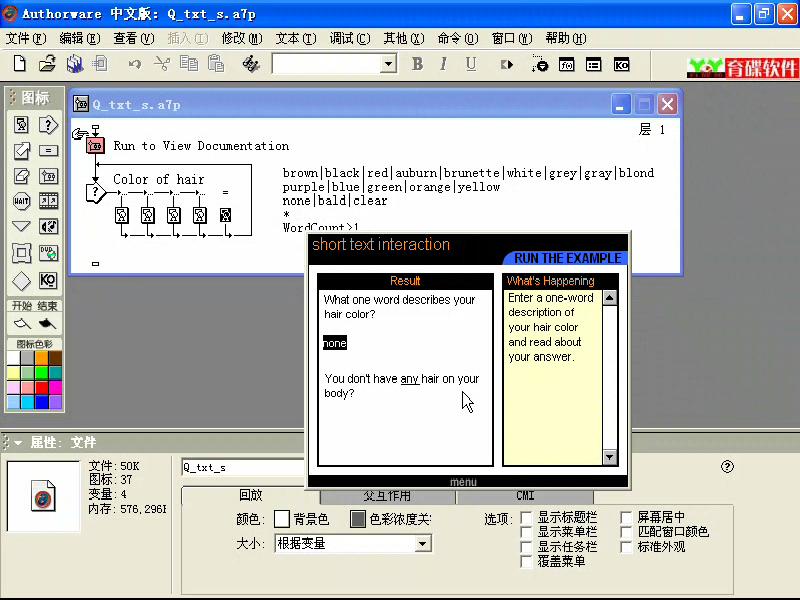Open the 帮助(H) menu
The image size is (800, 600).
pos(566,38)
